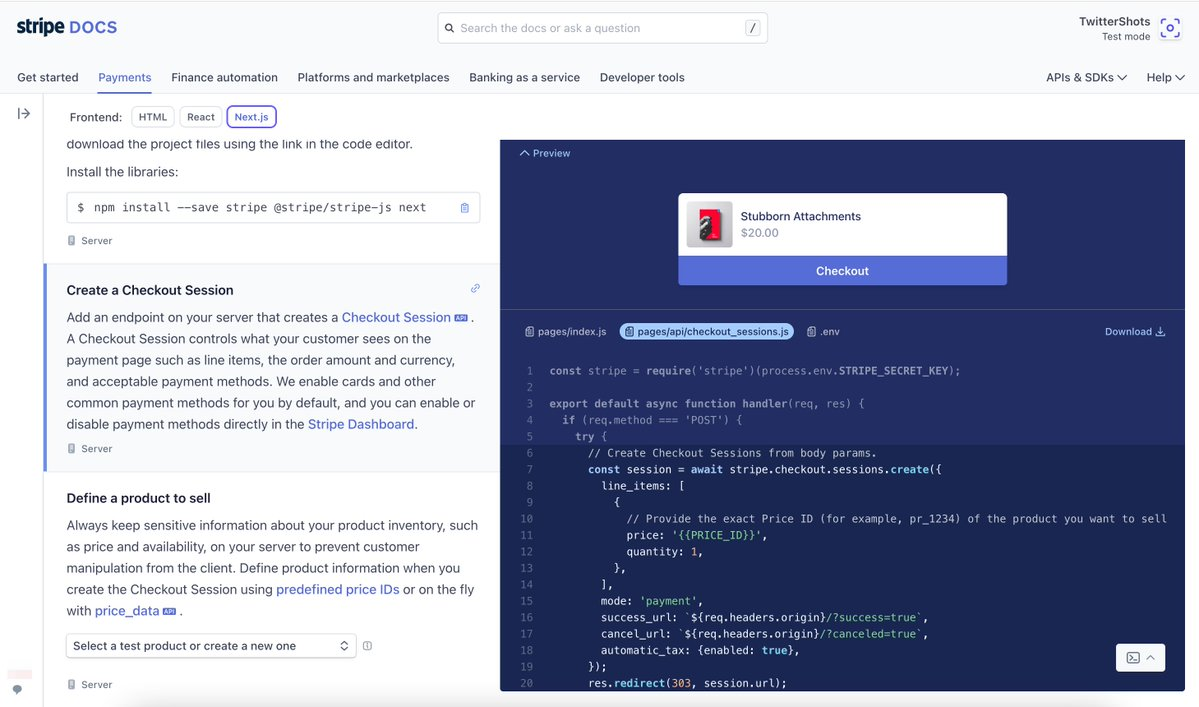Switch to the pages/index.js file tab
1199x707 pixels.
tap(566, 331)
